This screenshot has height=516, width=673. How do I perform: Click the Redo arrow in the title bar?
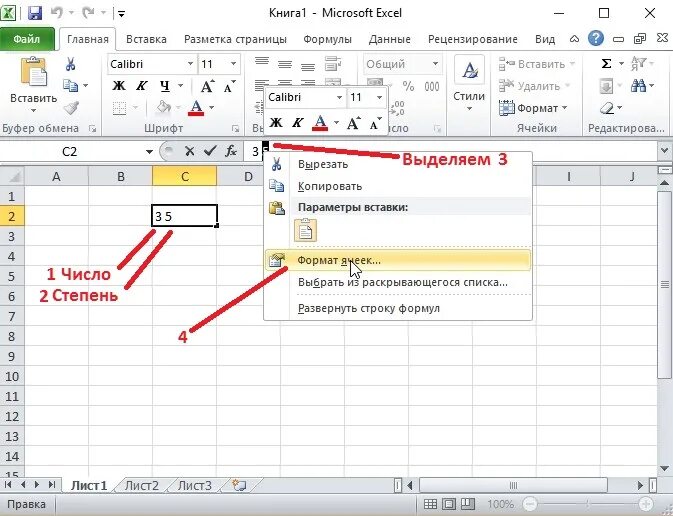(x=88, y=13)
